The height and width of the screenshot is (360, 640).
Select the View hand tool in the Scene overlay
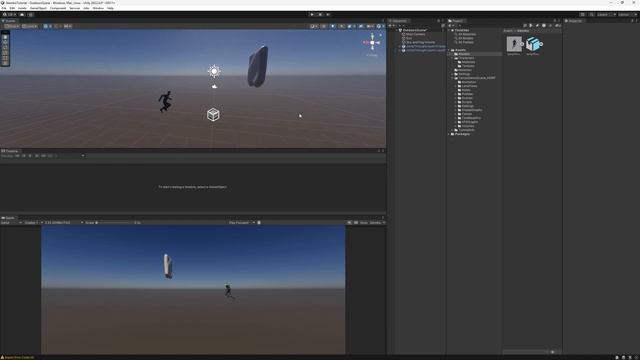5,37
